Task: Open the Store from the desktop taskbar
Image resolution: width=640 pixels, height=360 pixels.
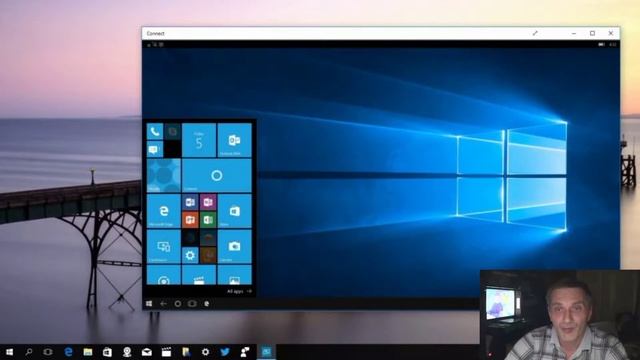Action: (107, 352)
